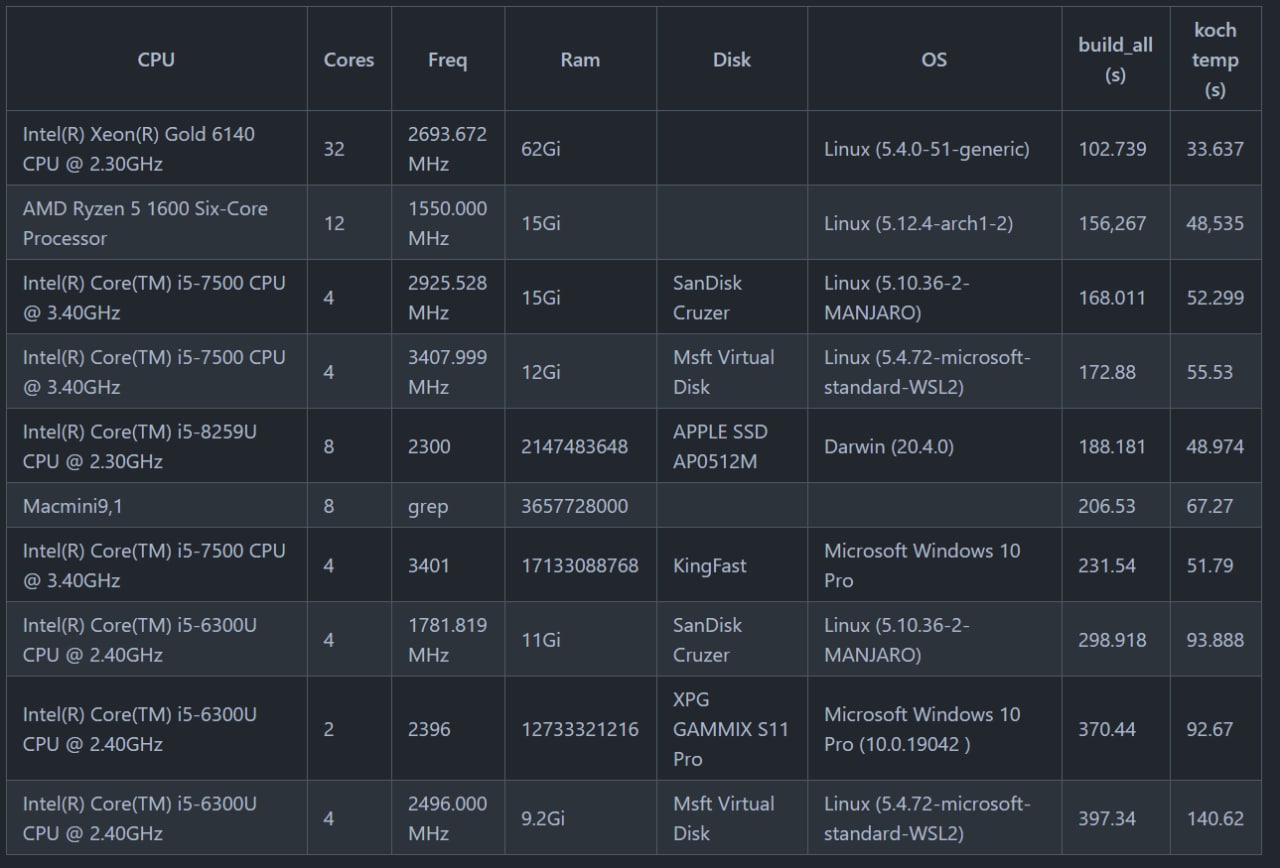Click the frequency 1781.819 MHz cell

tap(447, 639)
